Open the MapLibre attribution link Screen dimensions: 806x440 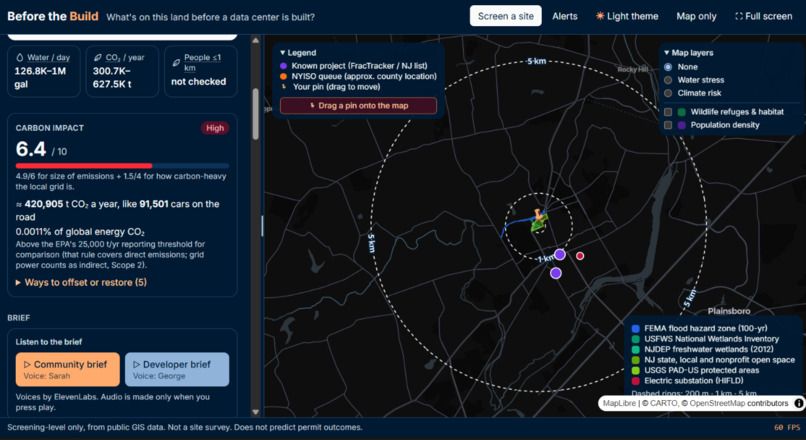tap(619, 404)
